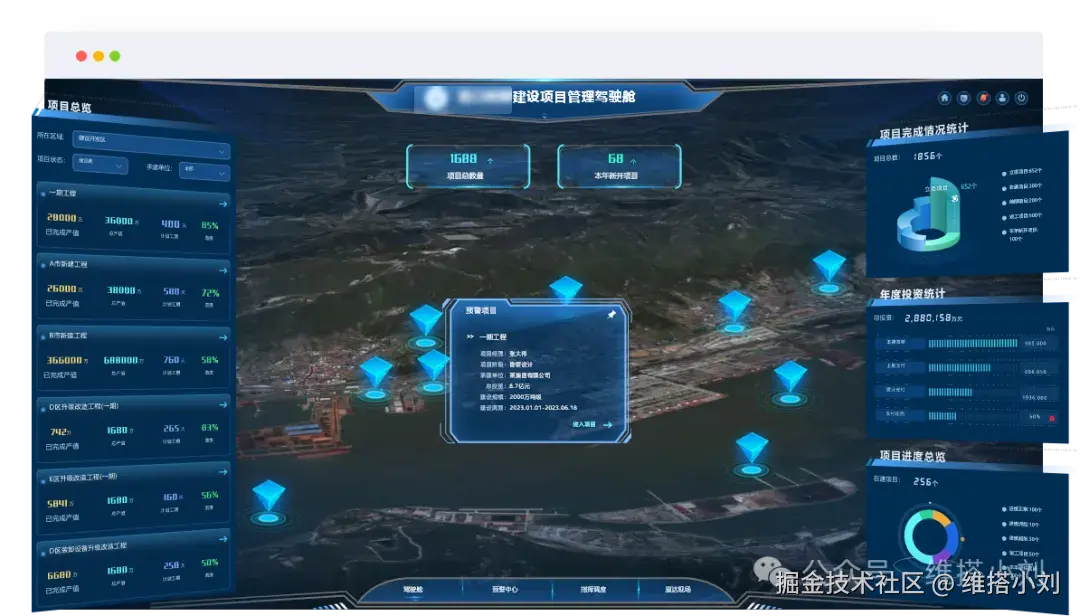Click the green macOS window button

[x=115, y=56]
